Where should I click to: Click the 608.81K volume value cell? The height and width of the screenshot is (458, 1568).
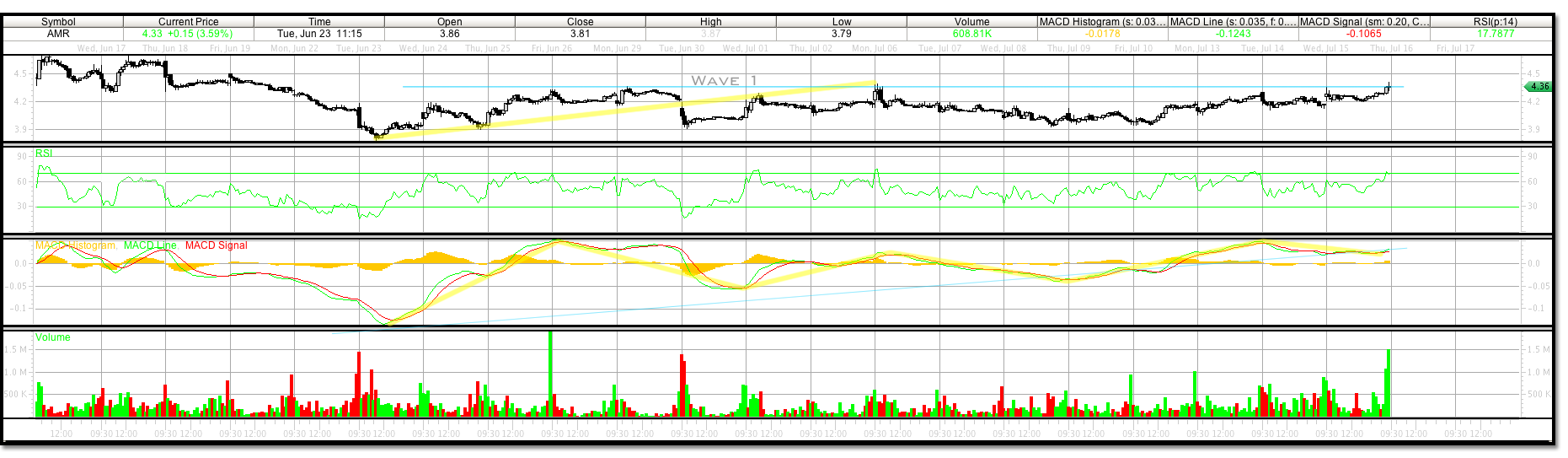pyautogui.click(x=971, y=34)
